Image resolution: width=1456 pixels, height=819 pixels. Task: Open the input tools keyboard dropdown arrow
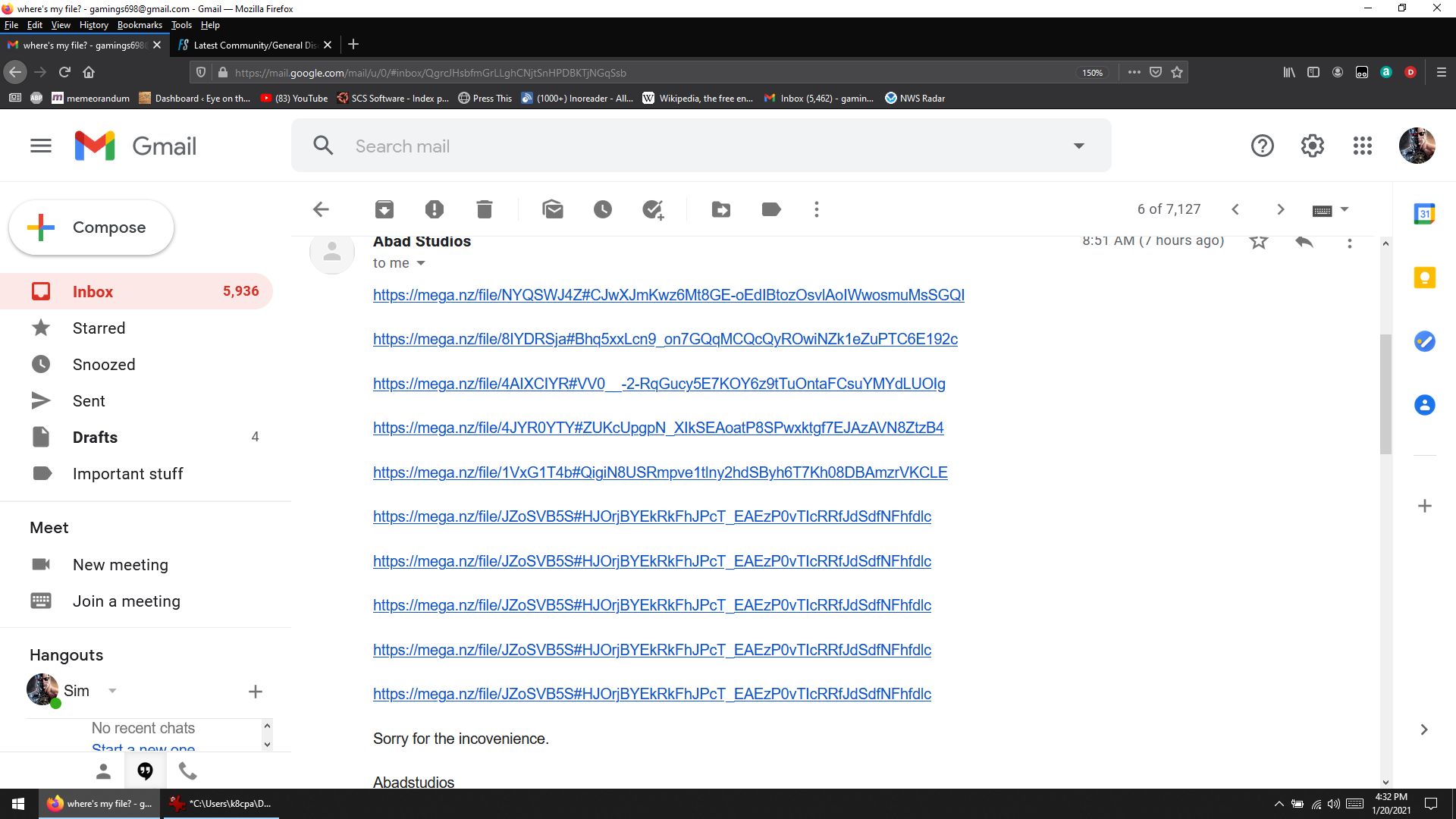[1345, 209]
